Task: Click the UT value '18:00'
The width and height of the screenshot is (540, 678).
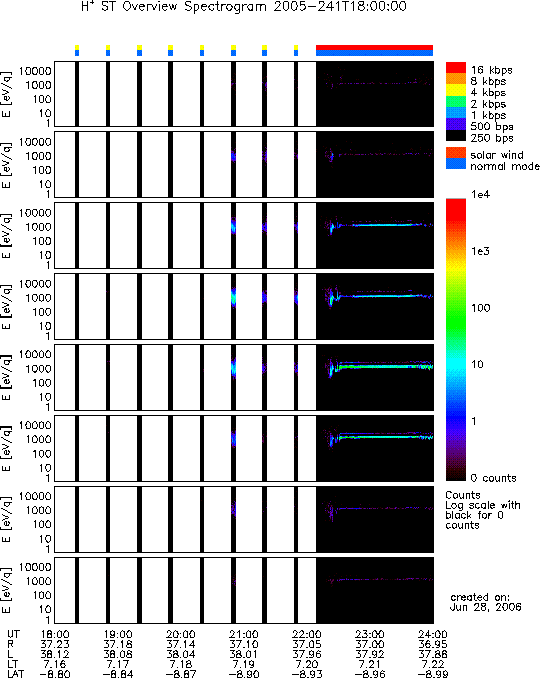Action: coord(55,634)
